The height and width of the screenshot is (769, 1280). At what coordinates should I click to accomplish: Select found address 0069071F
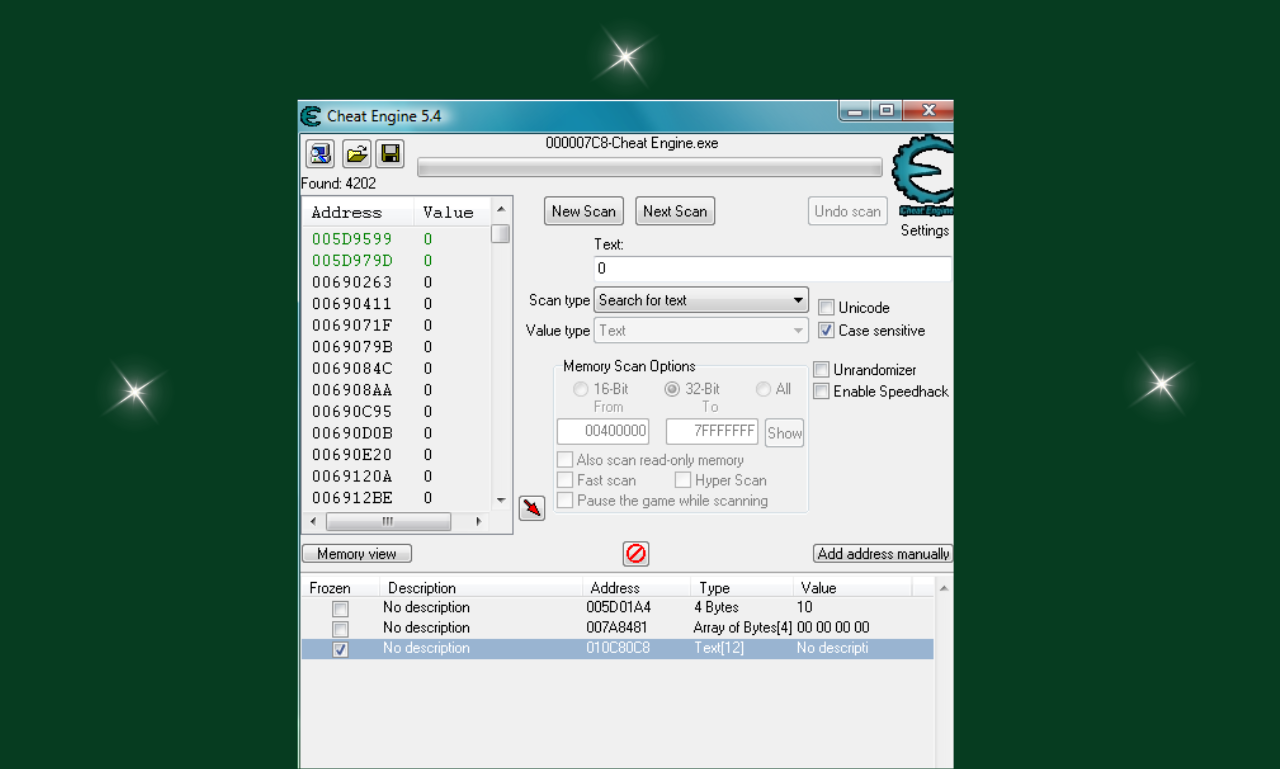click(352, 325)
